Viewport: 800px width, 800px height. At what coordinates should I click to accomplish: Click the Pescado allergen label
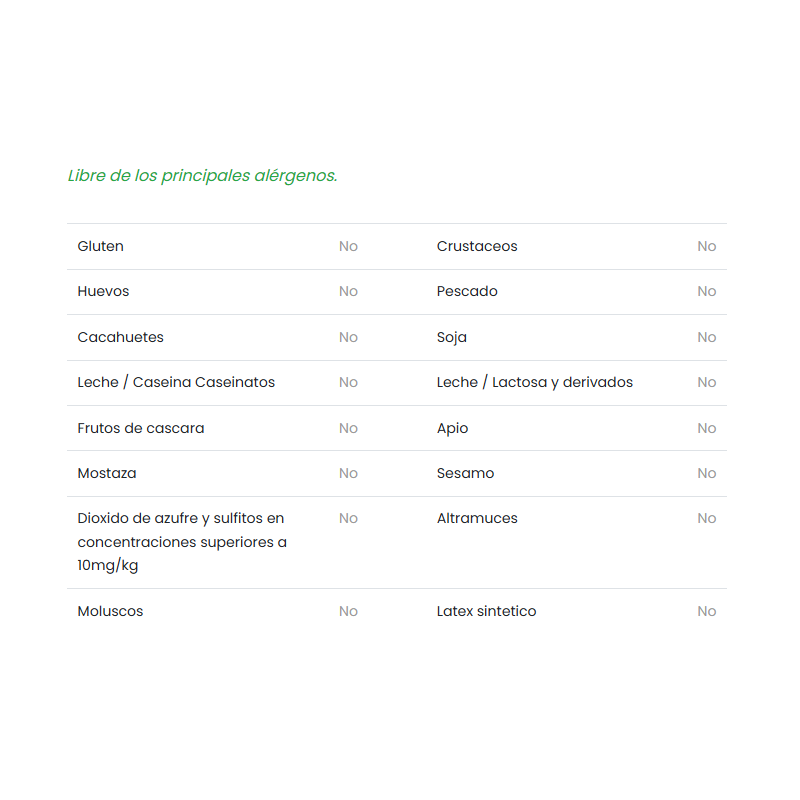click(467, 291)
